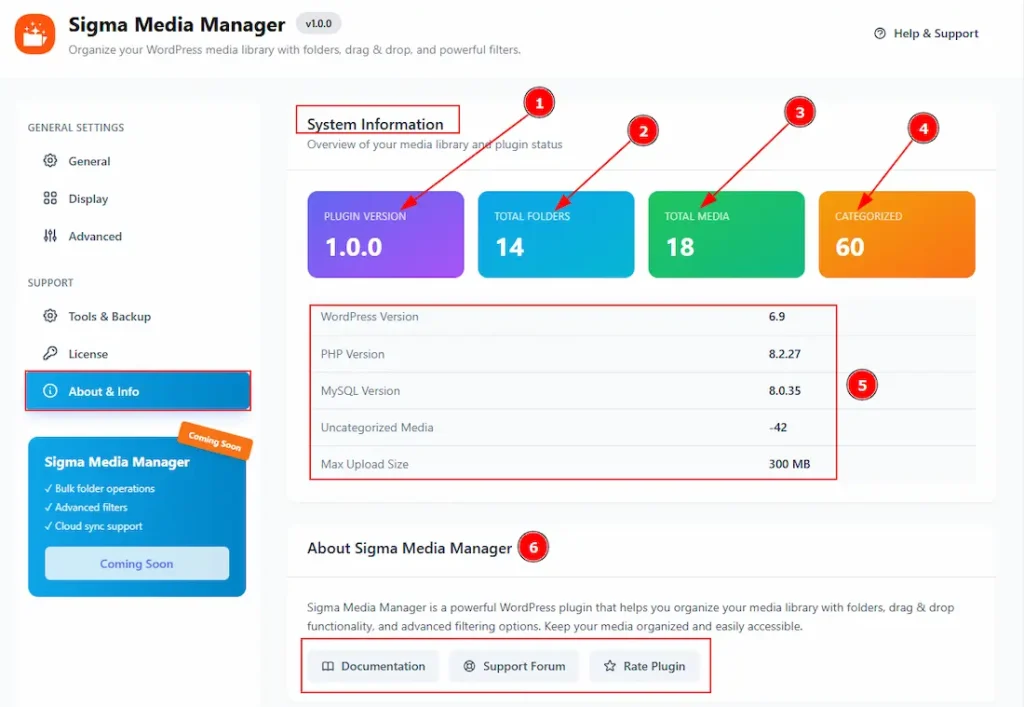The height and width of the screenshot is (707, 1024).
Task: Click the Sigma Media Manager orange logo icon
Action: [35, 33]
